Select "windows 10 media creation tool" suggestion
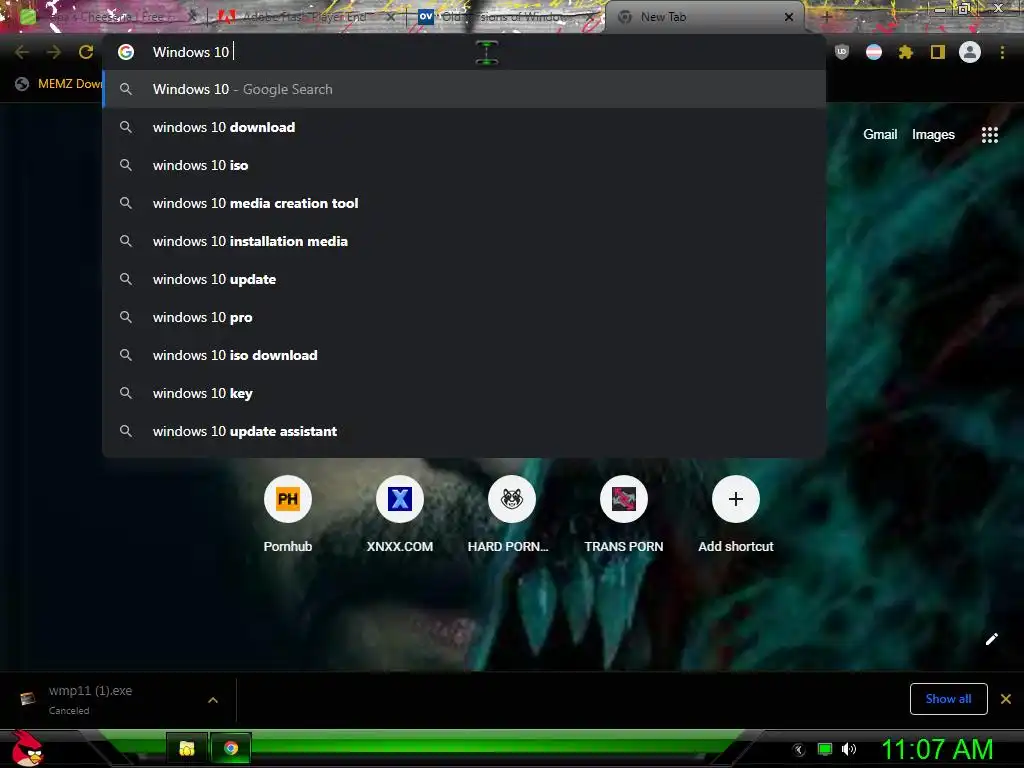This screenshot has height=768, width=1024. pos(464,203)
